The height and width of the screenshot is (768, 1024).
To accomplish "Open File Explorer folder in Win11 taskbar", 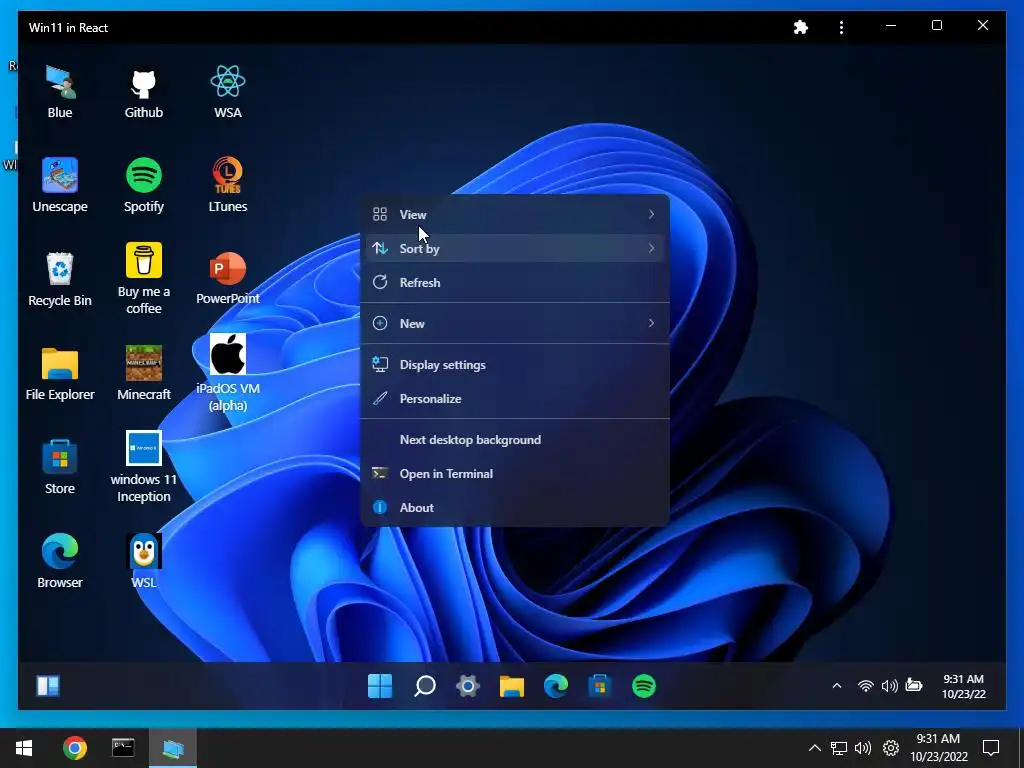I will pyautogui.click(x=512, y=686).
